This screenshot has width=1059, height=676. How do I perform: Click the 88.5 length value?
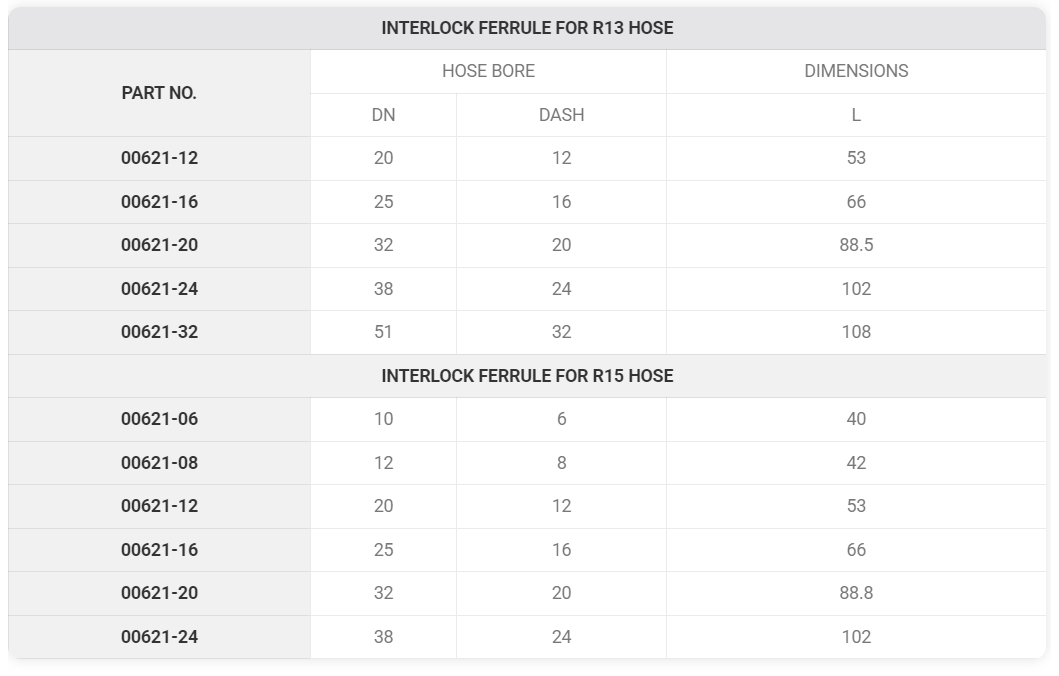pos(856,245)
